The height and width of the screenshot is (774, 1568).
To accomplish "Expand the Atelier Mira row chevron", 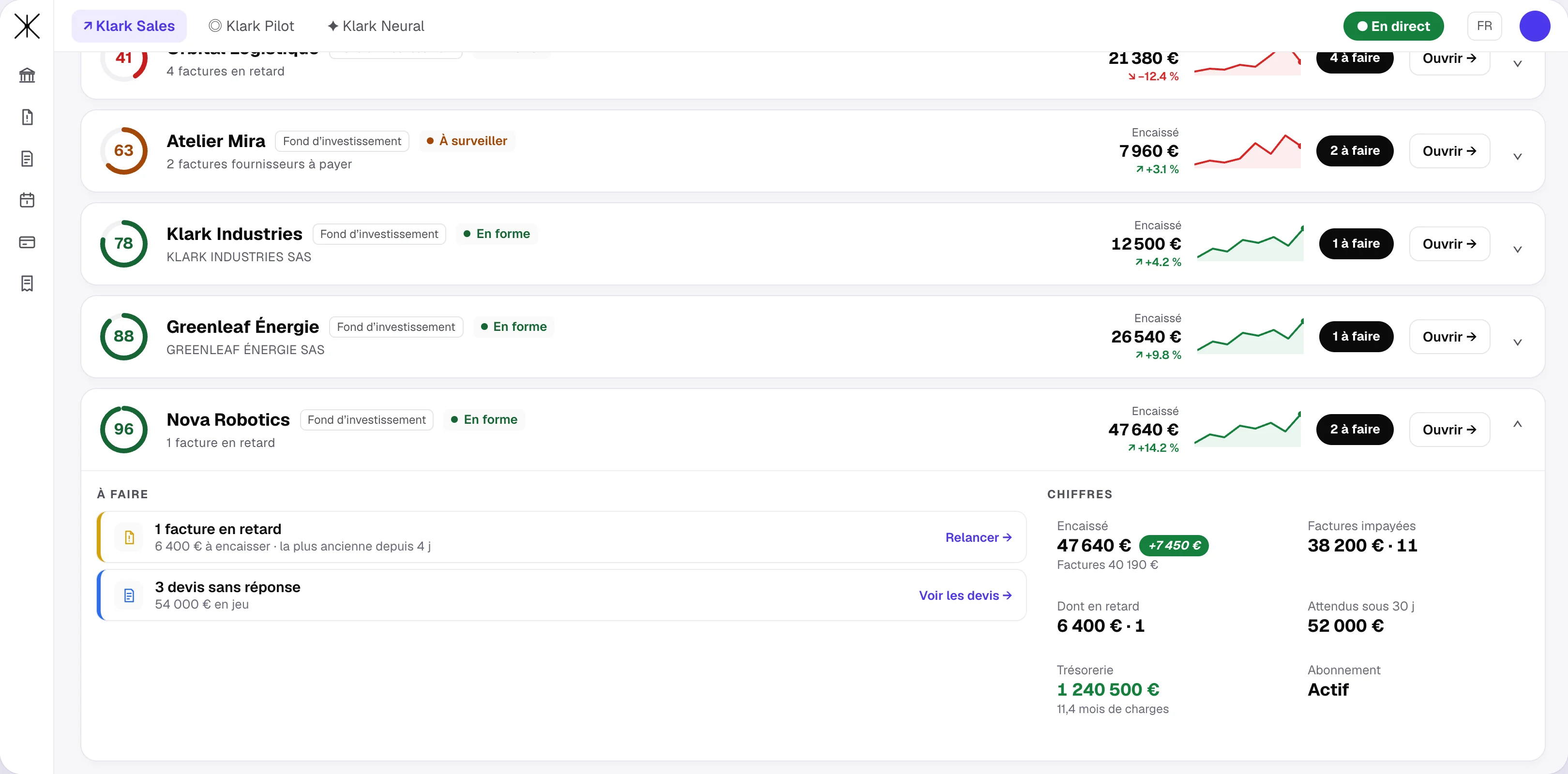I will (1517, 156).
